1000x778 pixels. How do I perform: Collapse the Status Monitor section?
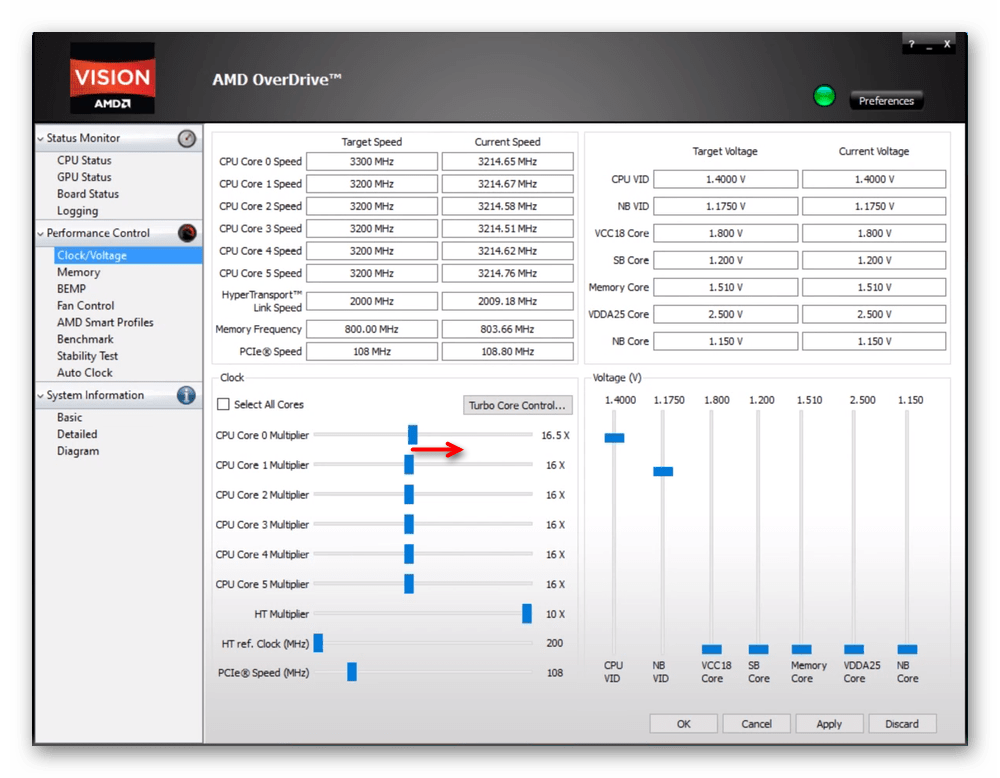pyautogui.click(x=41, y=139)
